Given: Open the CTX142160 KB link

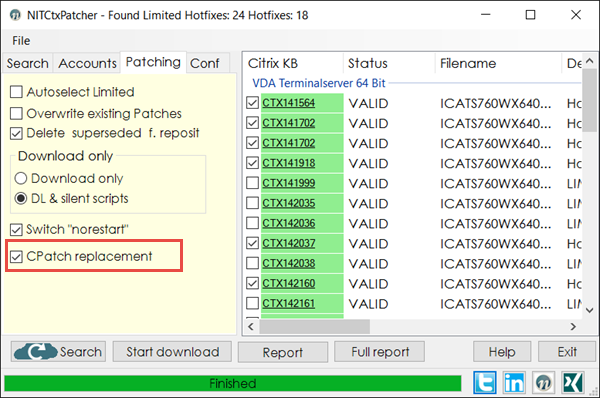Looking at the screenshot, I should pos(289,283).
